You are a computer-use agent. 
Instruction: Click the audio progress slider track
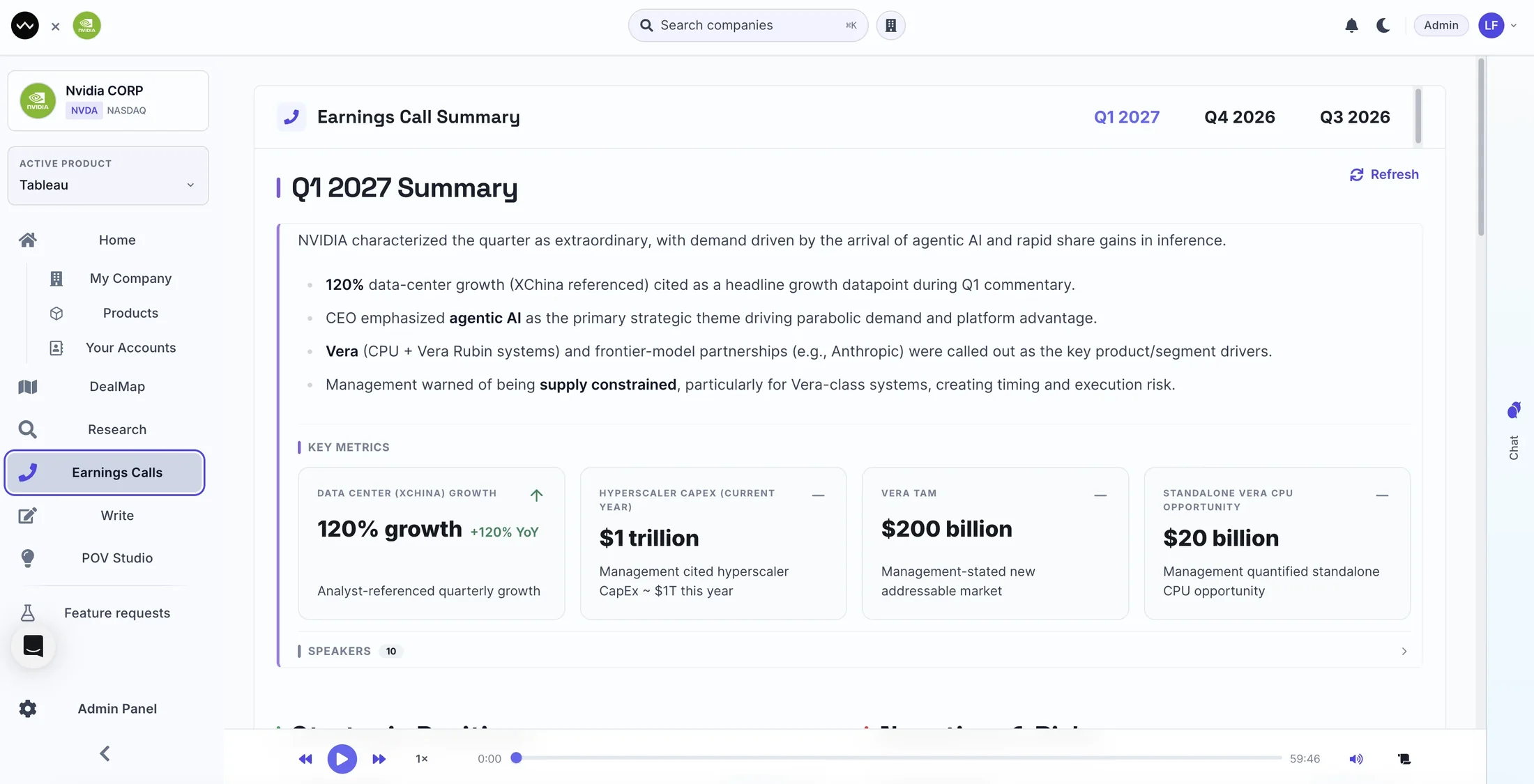pyautogui.click(x=899, y=758)
